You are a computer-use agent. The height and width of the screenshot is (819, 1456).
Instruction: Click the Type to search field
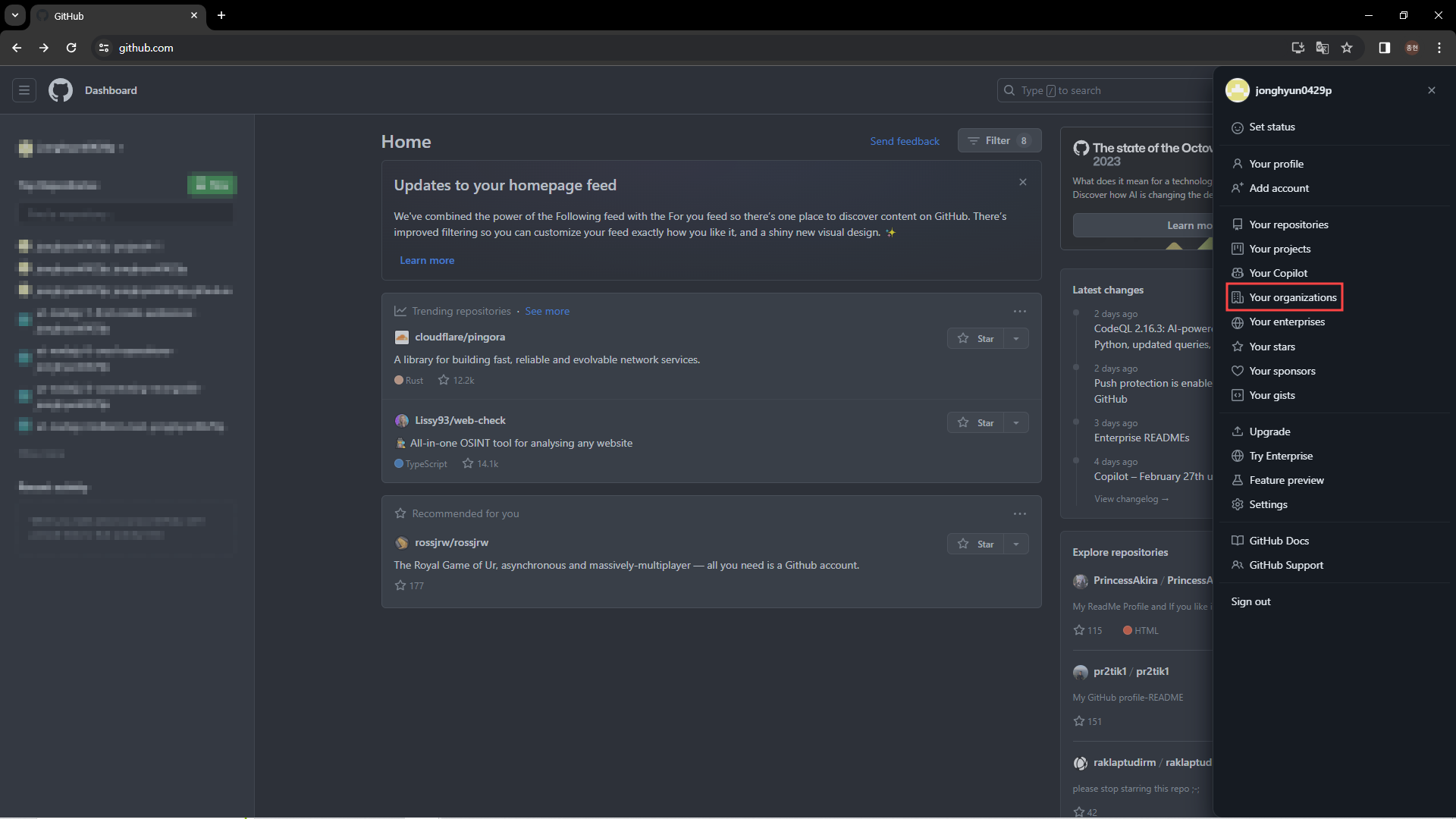pyautogui.click(x=1103, y=90)
